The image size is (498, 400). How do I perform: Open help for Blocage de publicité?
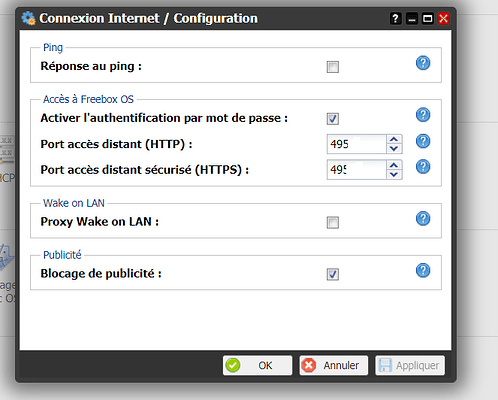click(423, 270)
